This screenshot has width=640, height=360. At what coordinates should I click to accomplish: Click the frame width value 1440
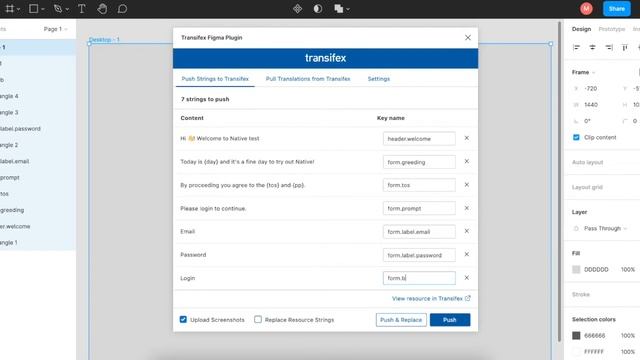[x=591, y=104]
